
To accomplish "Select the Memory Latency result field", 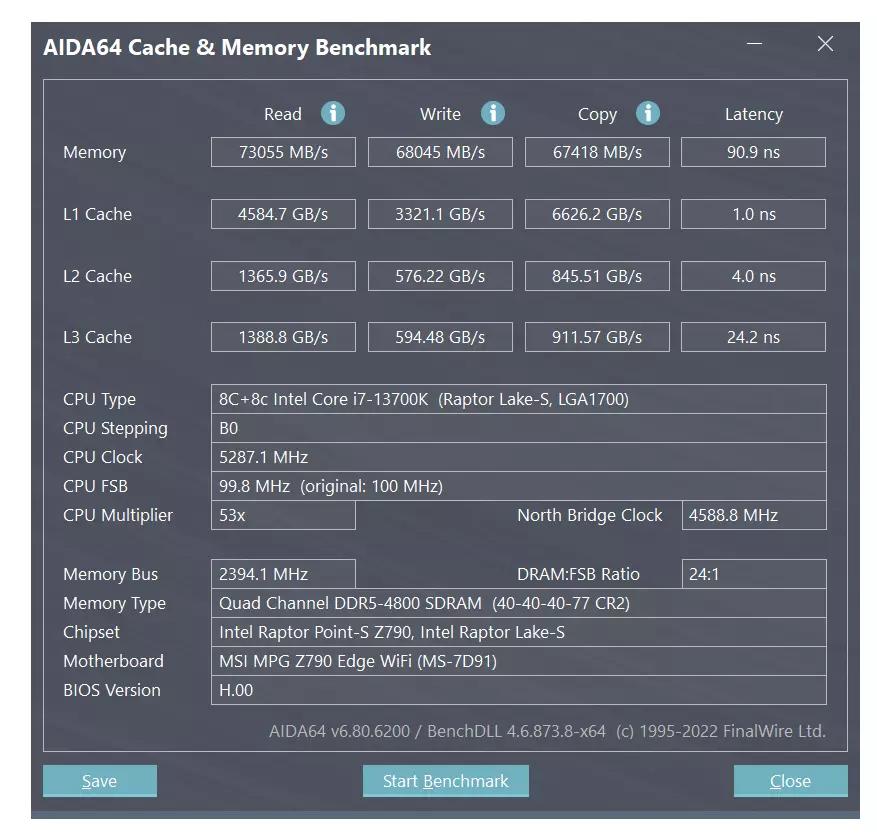I will tap(753, 152).
